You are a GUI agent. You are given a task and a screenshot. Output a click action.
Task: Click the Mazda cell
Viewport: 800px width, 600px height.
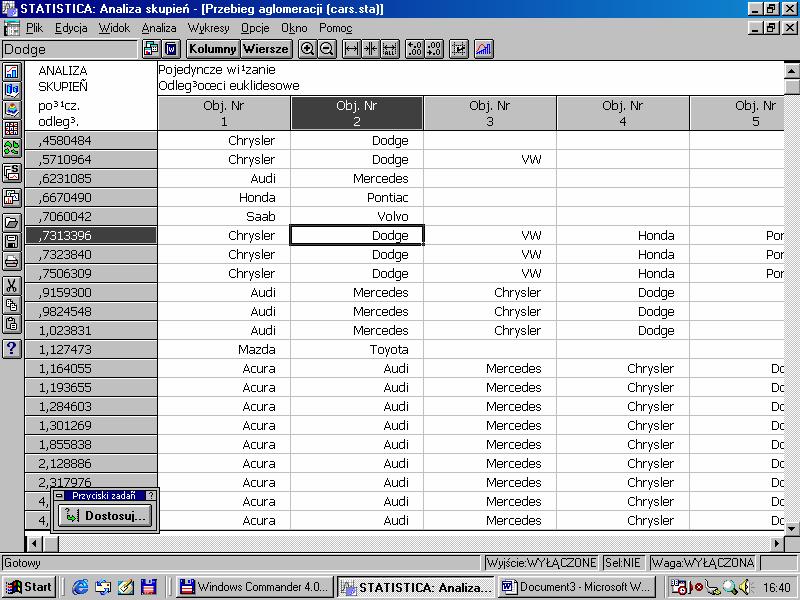pyautogui.click(x=224, y=349)
